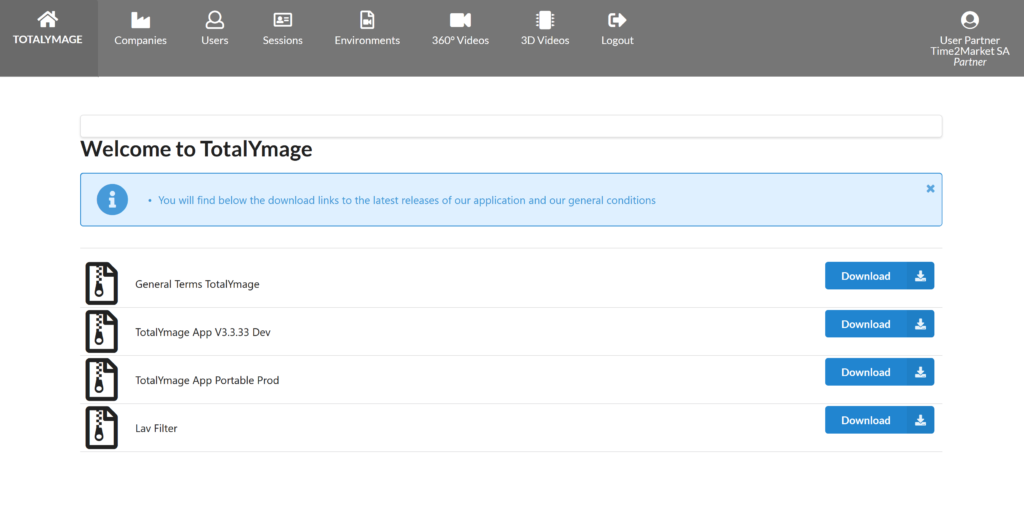Viewport: 1024px width, 516px height.
Task: Download TotalYmage App V3.3.33 Dev
Action: click(879, 324)
